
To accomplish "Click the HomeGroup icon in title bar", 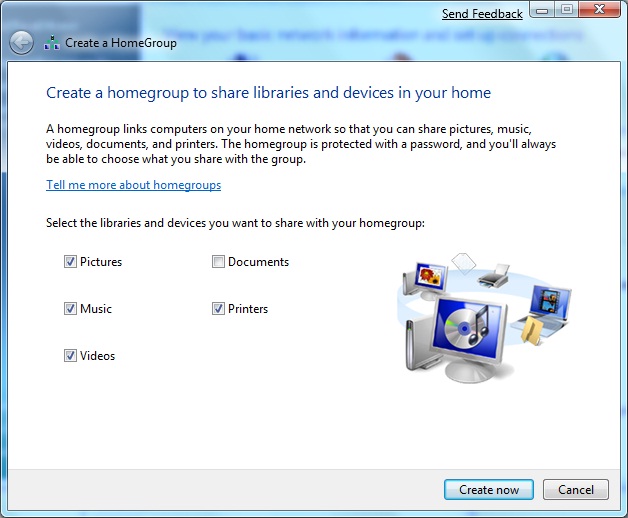I will click(52, 42).
